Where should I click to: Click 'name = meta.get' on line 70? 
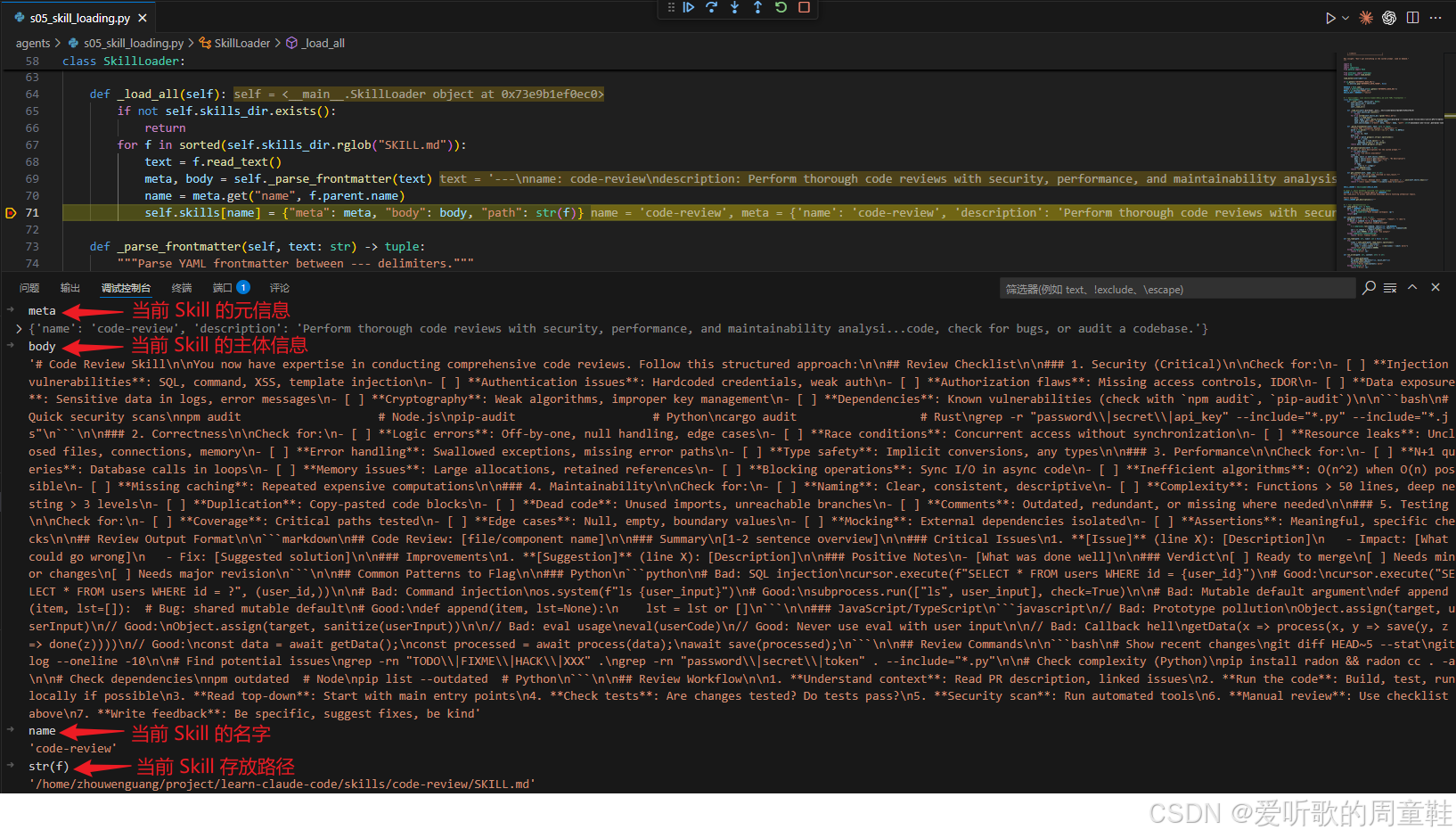pos(274,196)
